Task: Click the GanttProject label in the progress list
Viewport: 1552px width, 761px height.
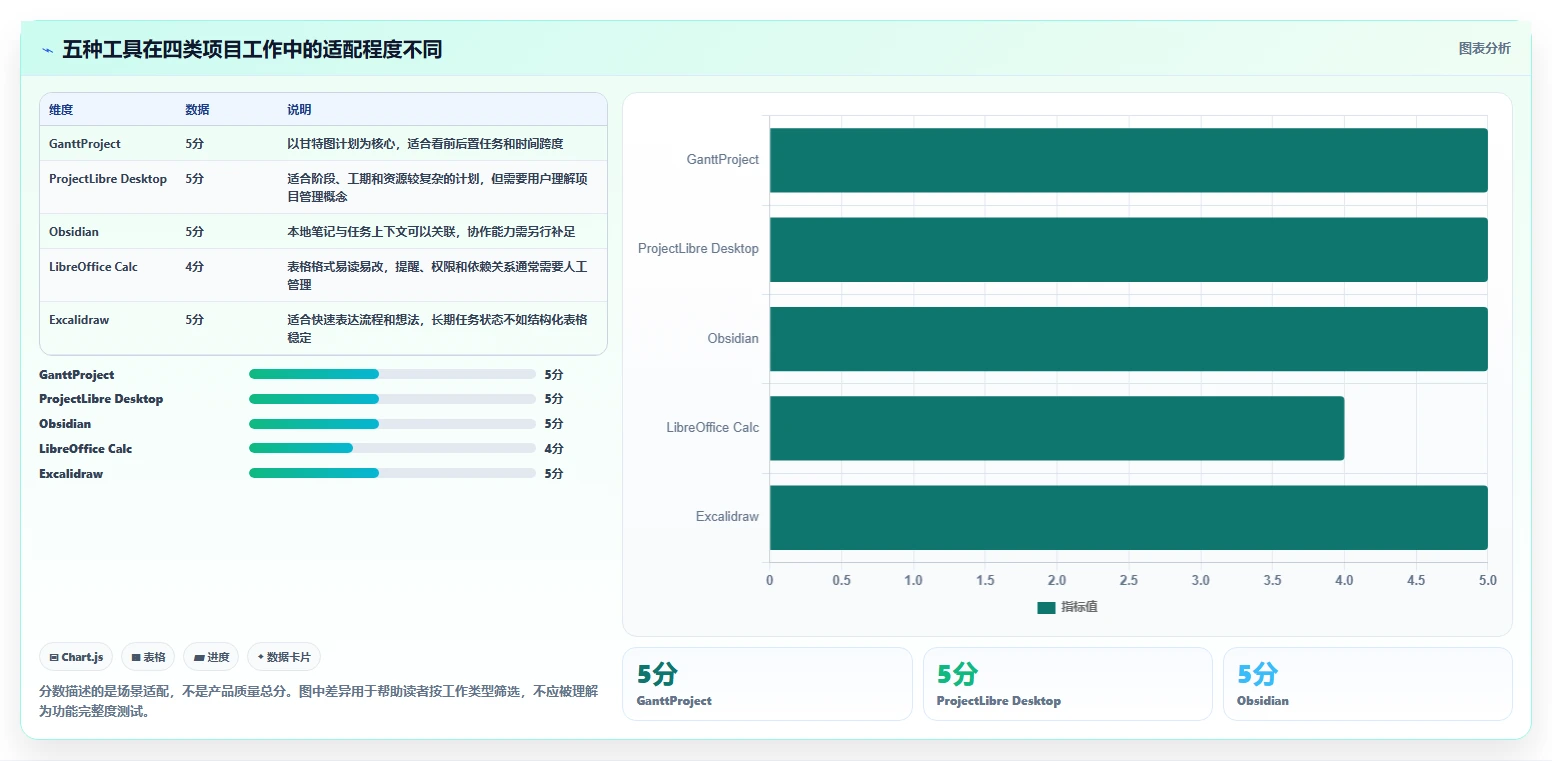Action: click(77, 375)
